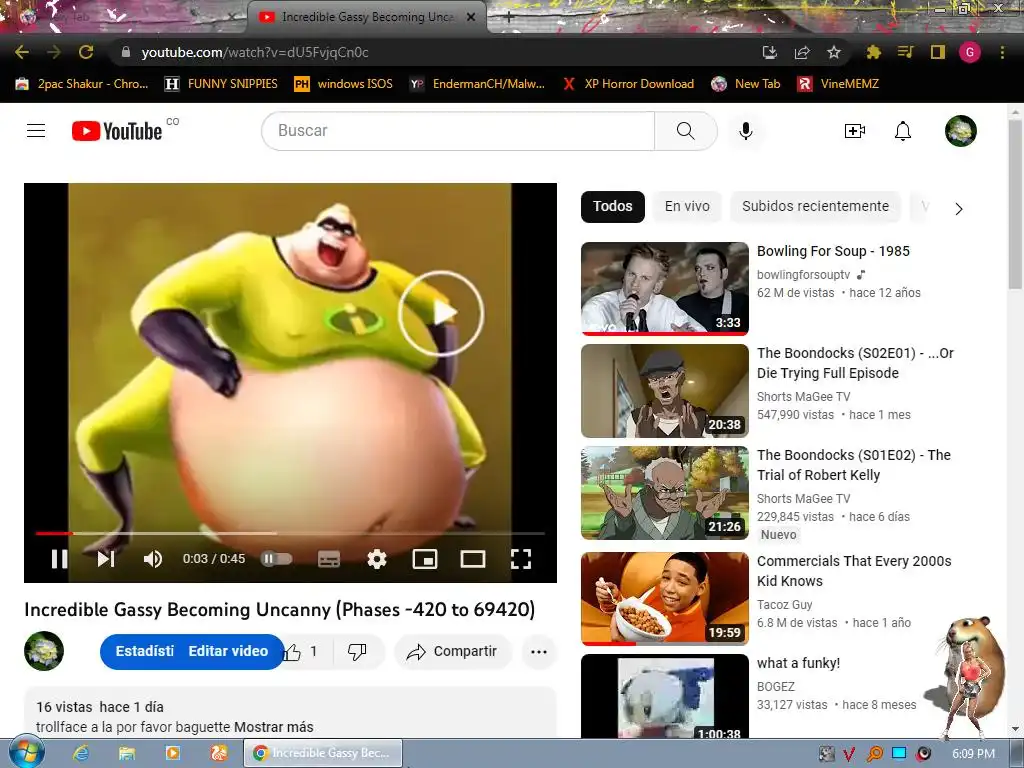Image resolution: width=1024 pixels, height=768 pixels.
Task: Mute the video volume
Action: [x=152, y=559]
